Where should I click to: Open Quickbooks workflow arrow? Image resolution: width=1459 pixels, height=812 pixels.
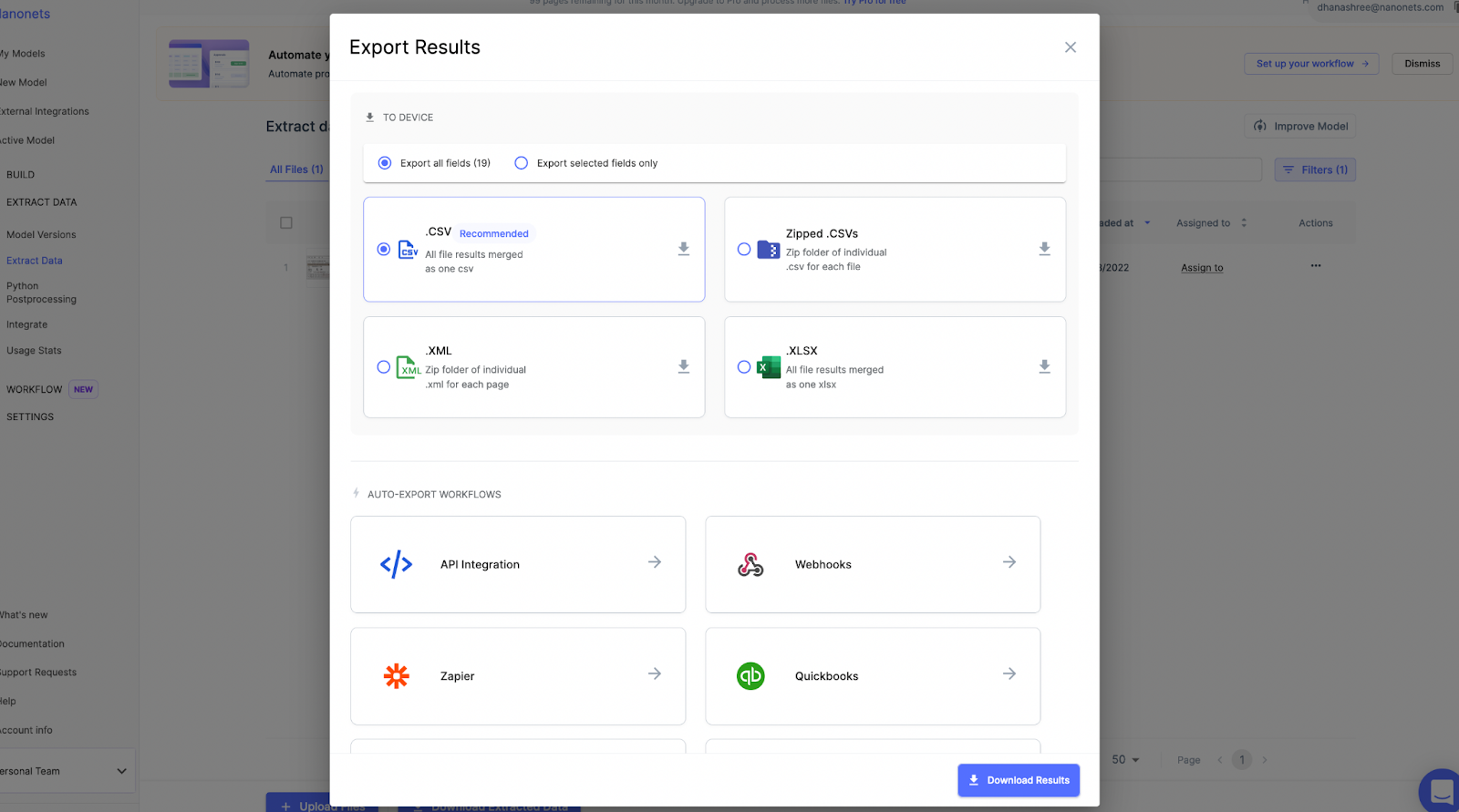point(1009,673)
